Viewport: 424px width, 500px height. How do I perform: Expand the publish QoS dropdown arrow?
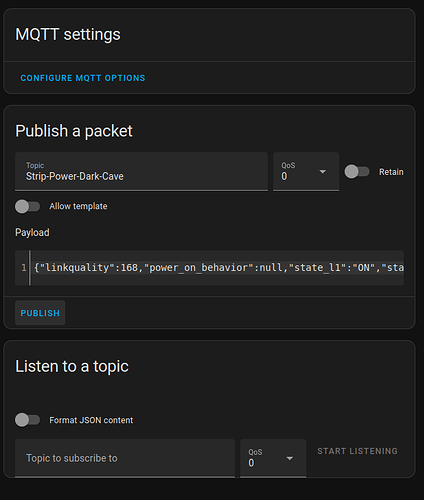click(x=322, y=172)
